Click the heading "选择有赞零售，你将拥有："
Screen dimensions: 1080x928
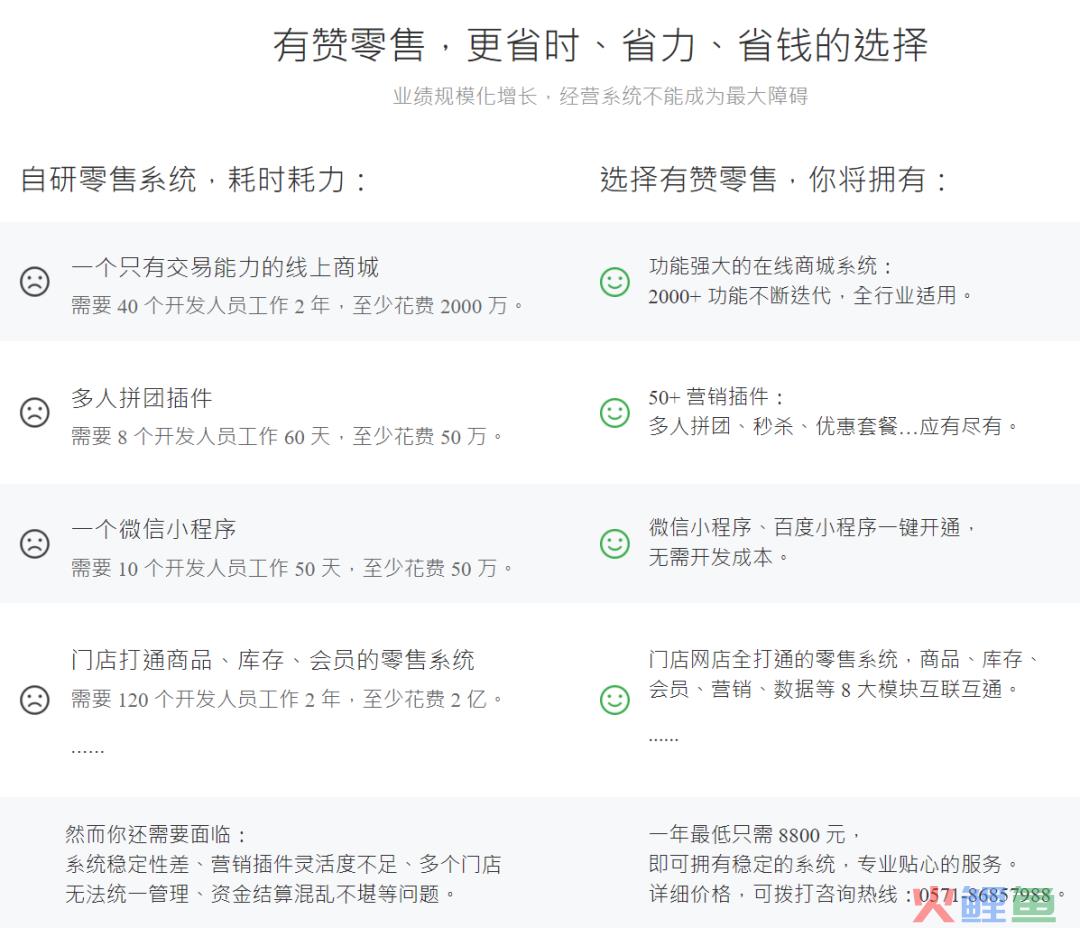(x=774, y=179)
